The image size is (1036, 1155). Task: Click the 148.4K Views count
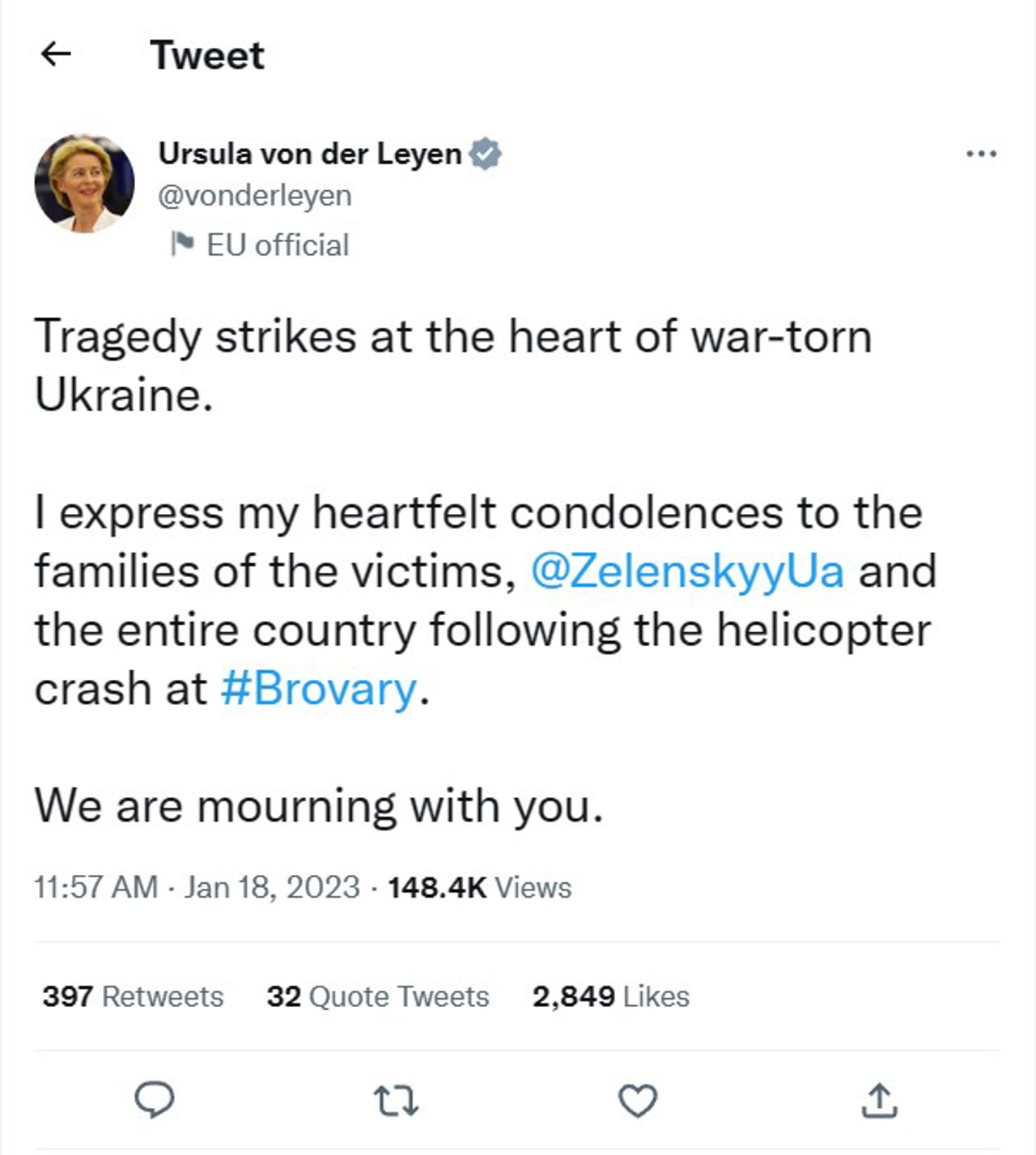(x=479, y=887)
